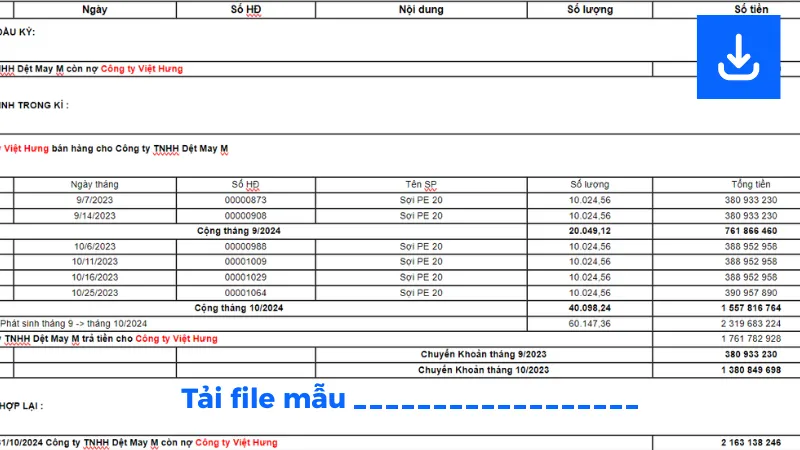
Task: Select the total quantity 60.147,36
Action: click(x=590, y=323)
